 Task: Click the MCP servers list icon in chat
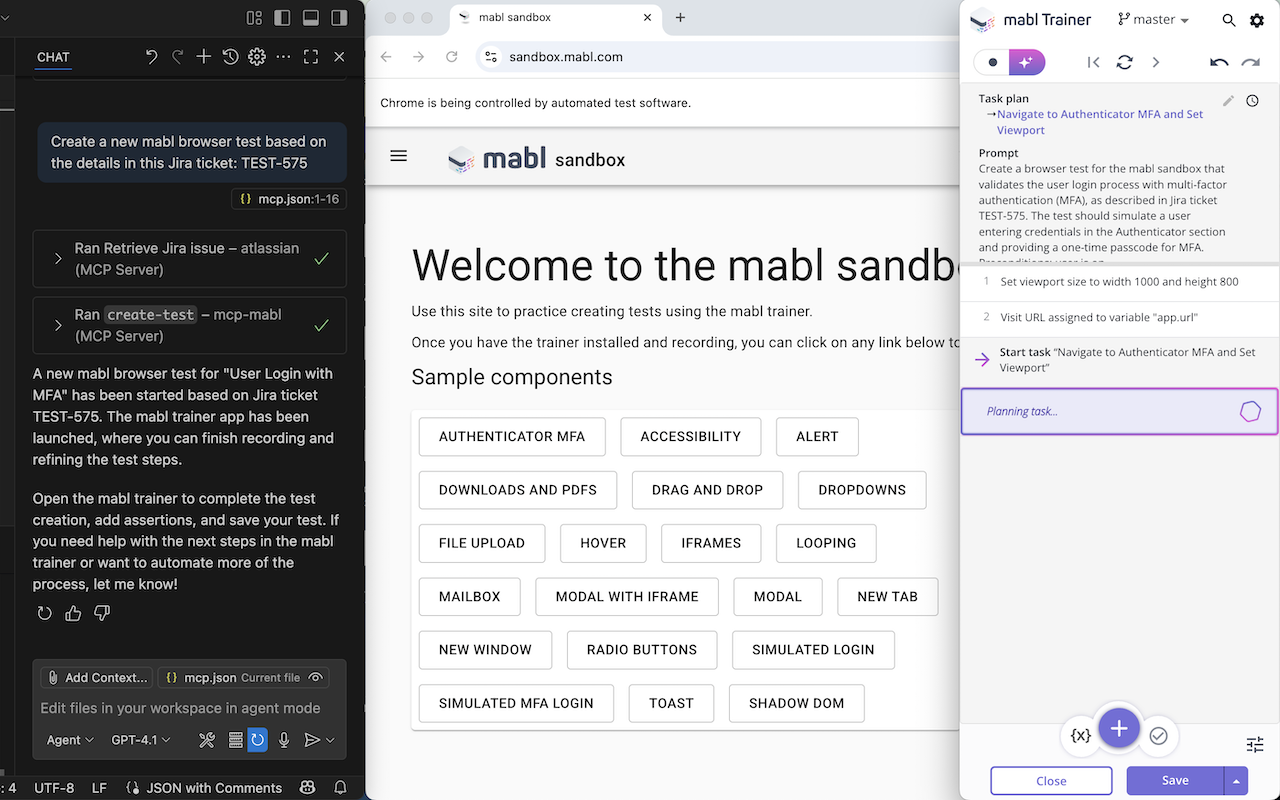(x=235, y=740)
